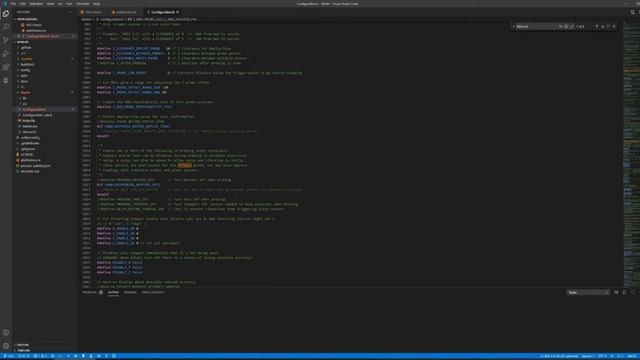Expand the config folder
This screenshot has height=360, width=640.
tap(25, 70)
